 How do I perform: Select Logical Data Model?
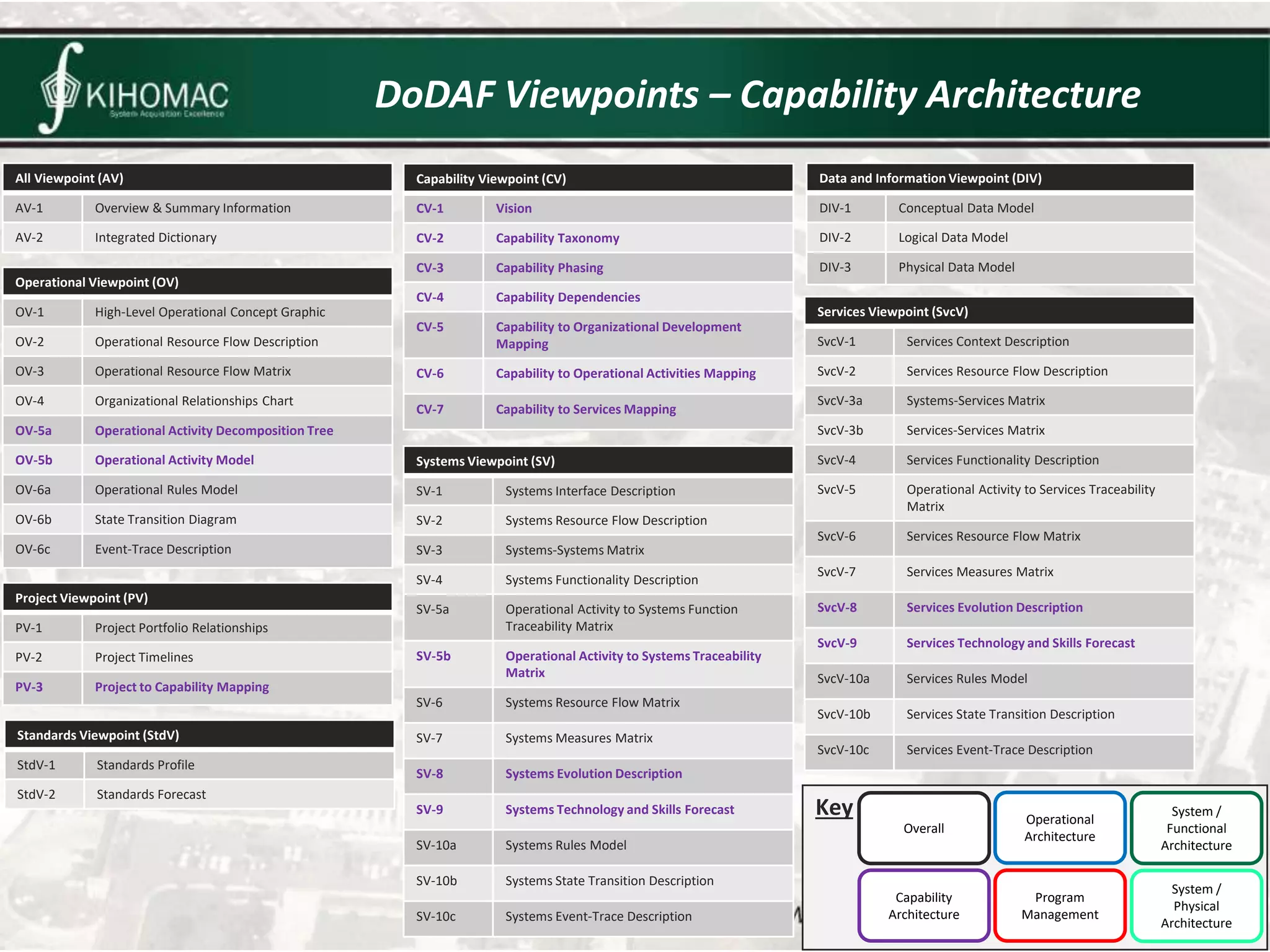pyautogui.click(x=953, y=237)
